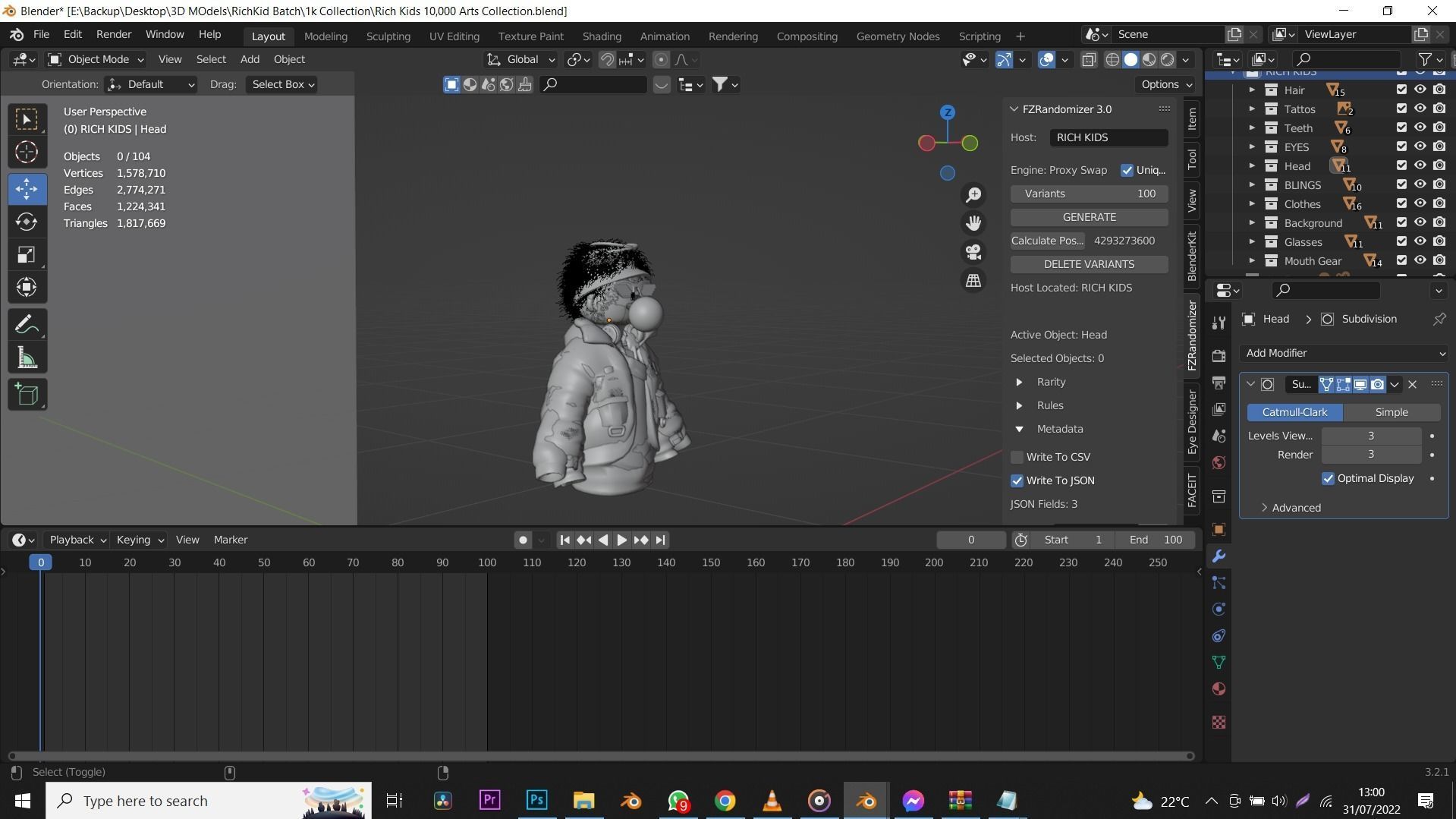The width and height of the screenshot is (1456, 819).
Task: Select the Add Cube tool
Action: tap(27, 395)
